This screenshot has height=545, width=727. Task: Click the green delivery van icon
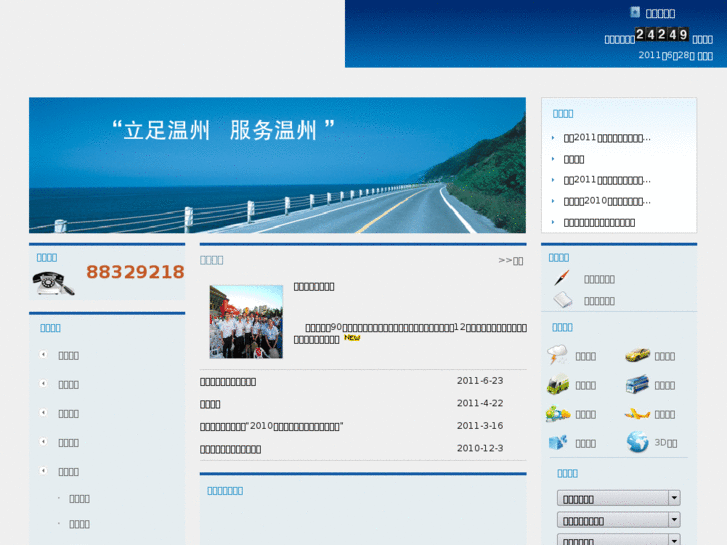[x=558, y=385]
